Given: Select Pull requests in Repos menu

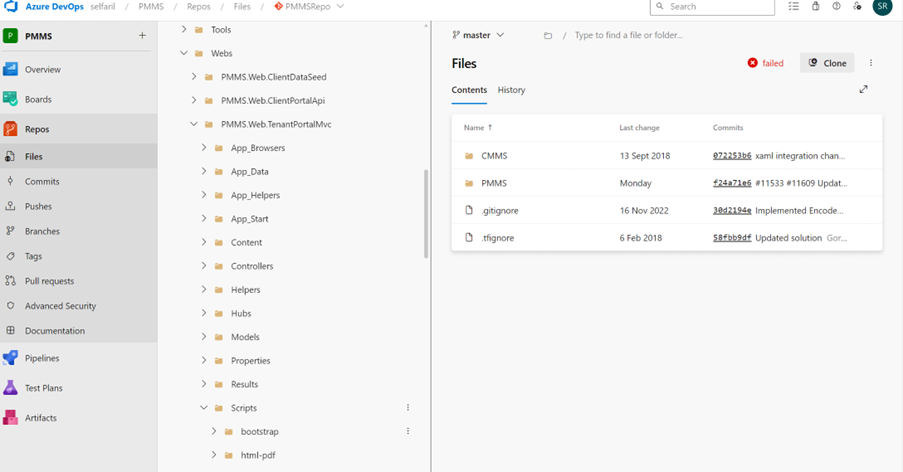Looking at the screenshot, I should 49,281.
